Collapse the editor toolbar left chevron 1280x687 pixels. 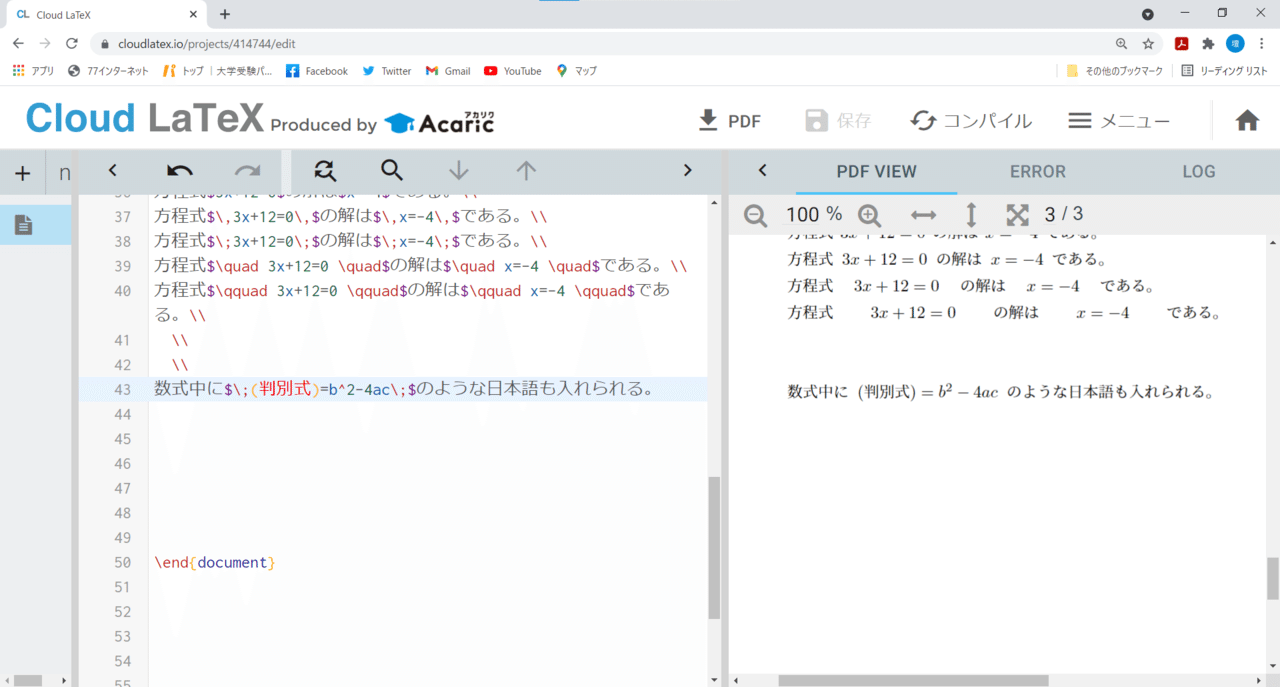113,171
